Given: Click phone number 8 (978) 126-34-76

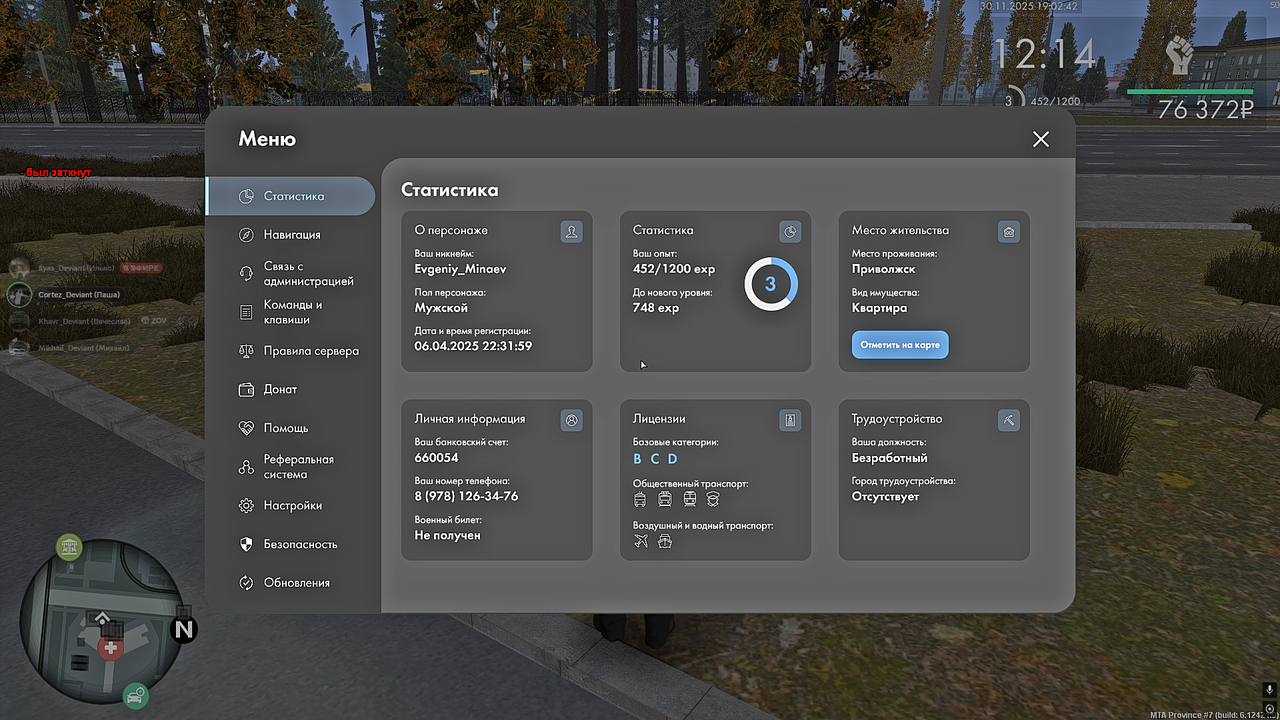Looking at the screenshot, I should pos(466,496).
